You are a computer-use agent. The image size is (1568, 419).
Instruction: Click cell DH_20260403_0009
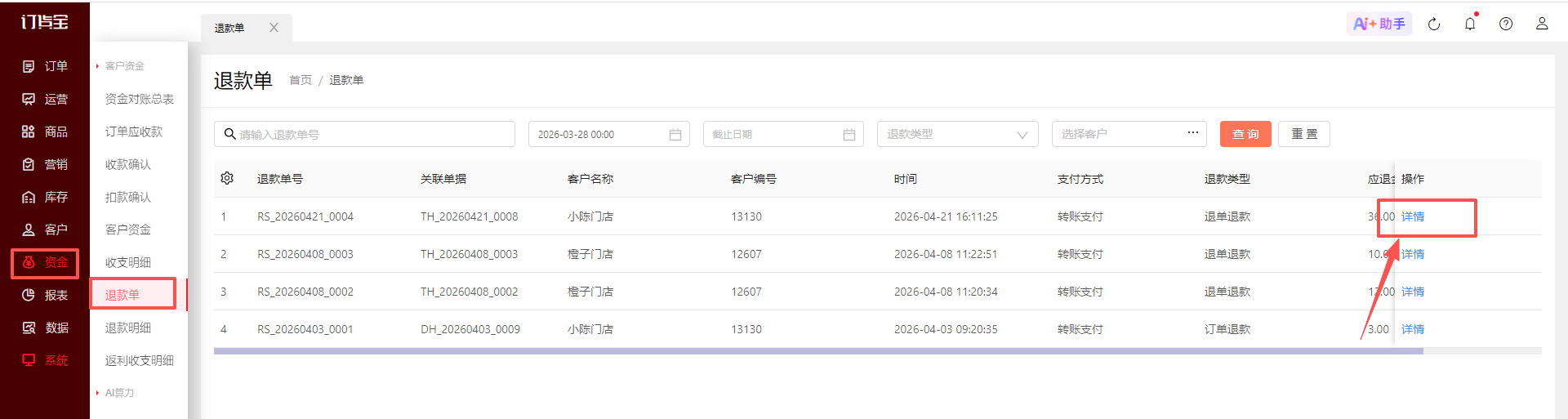tap(470, 329)
